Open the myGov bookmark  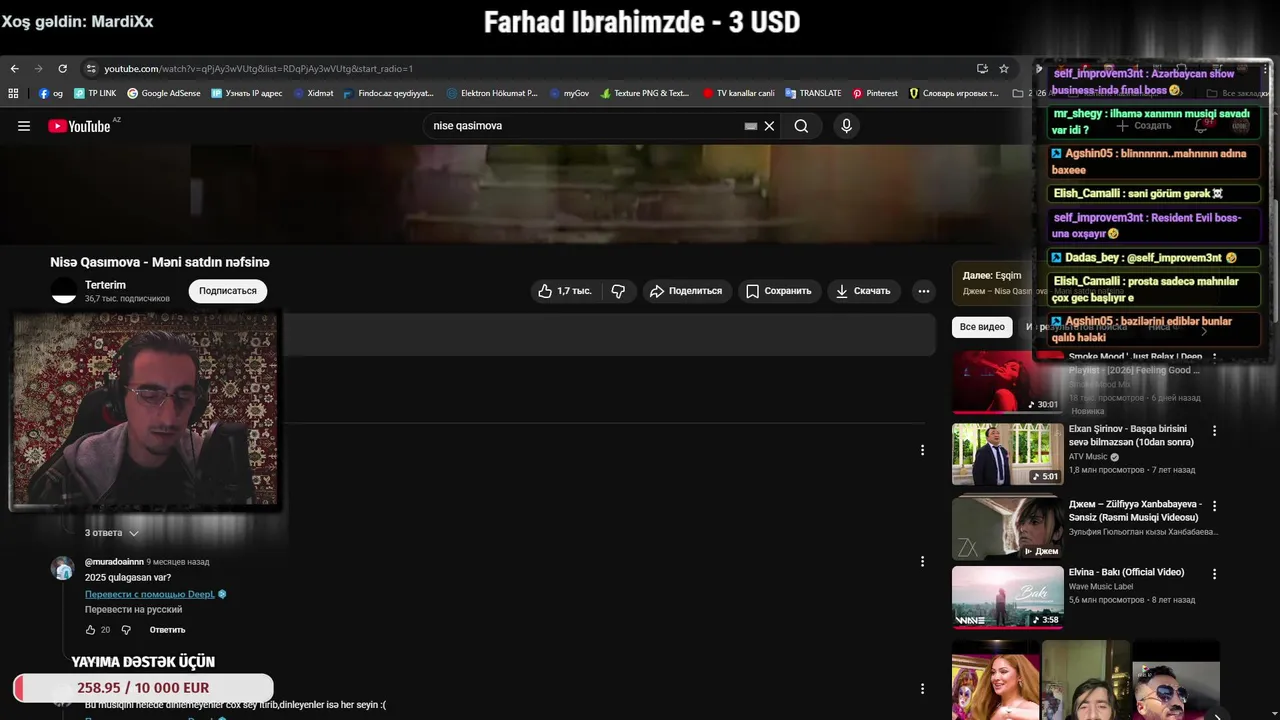tap(569, 93)
